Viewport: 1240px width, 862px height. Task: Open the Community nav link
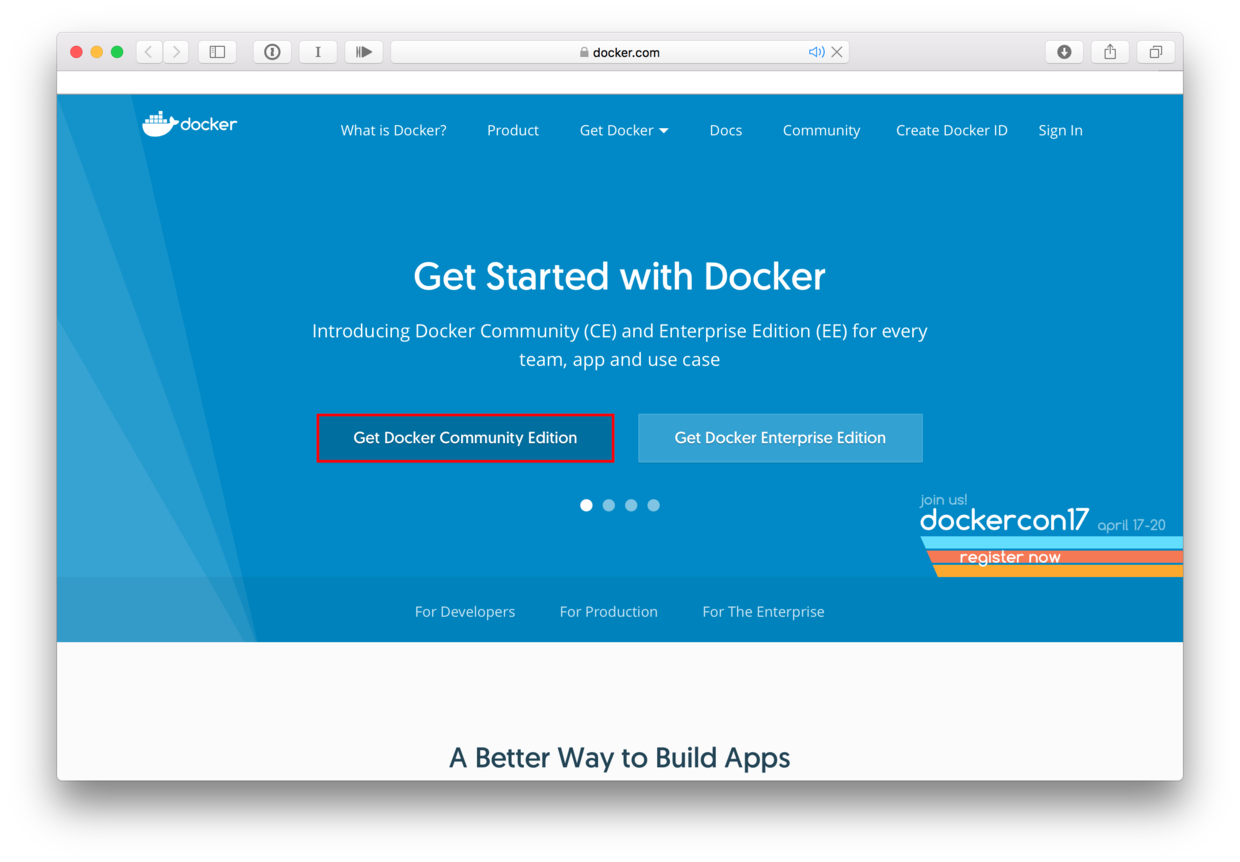821,130
